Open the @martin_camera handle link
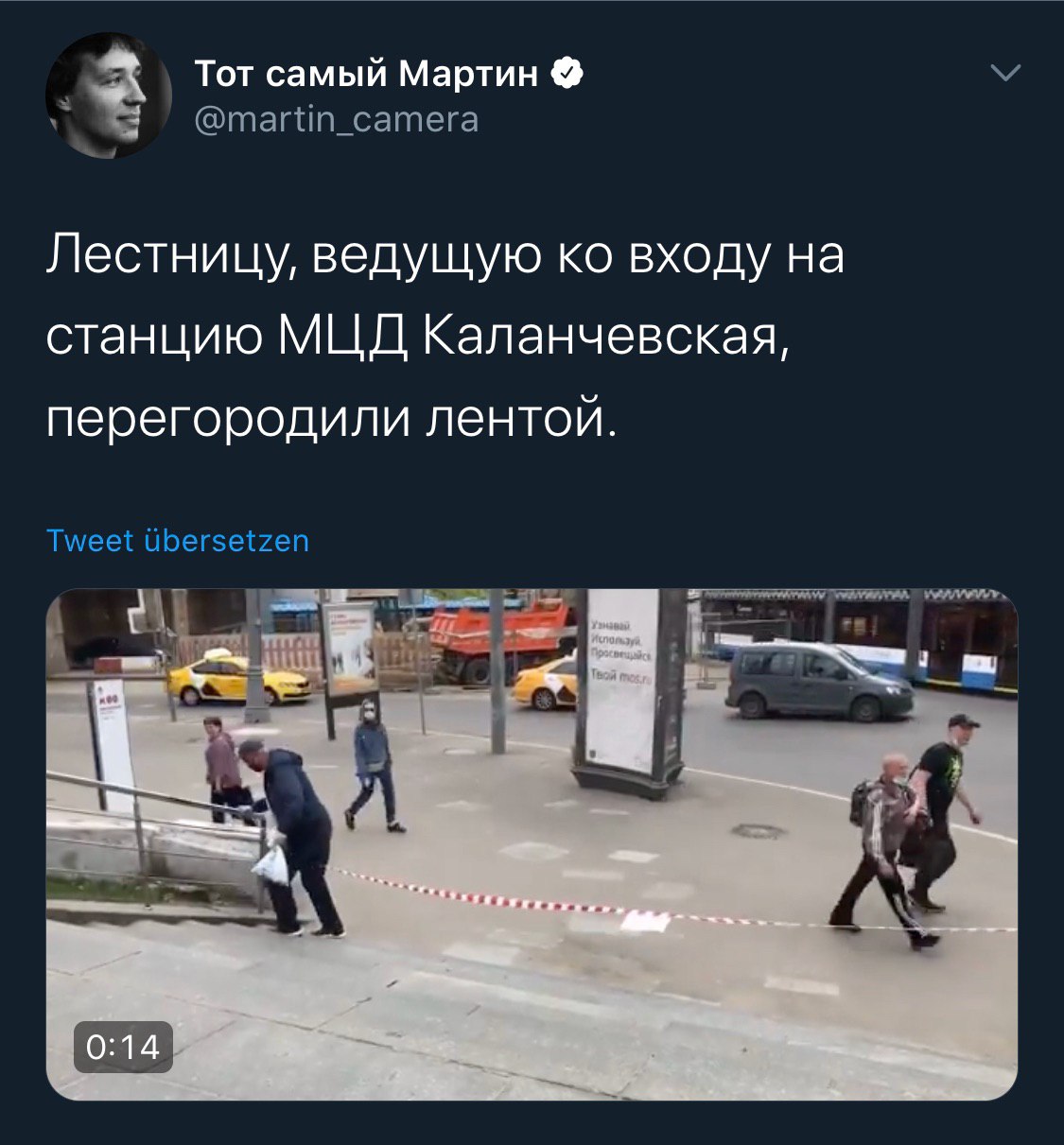 pyautogui.click(x=337, y=120)
